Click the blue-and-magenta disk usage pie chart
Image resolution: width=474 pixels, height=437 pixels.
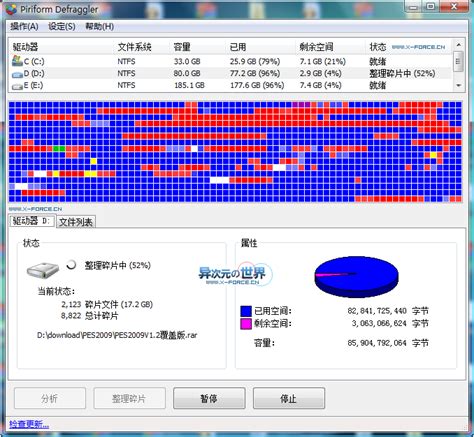pyautogui.click(x=356, y=276)
